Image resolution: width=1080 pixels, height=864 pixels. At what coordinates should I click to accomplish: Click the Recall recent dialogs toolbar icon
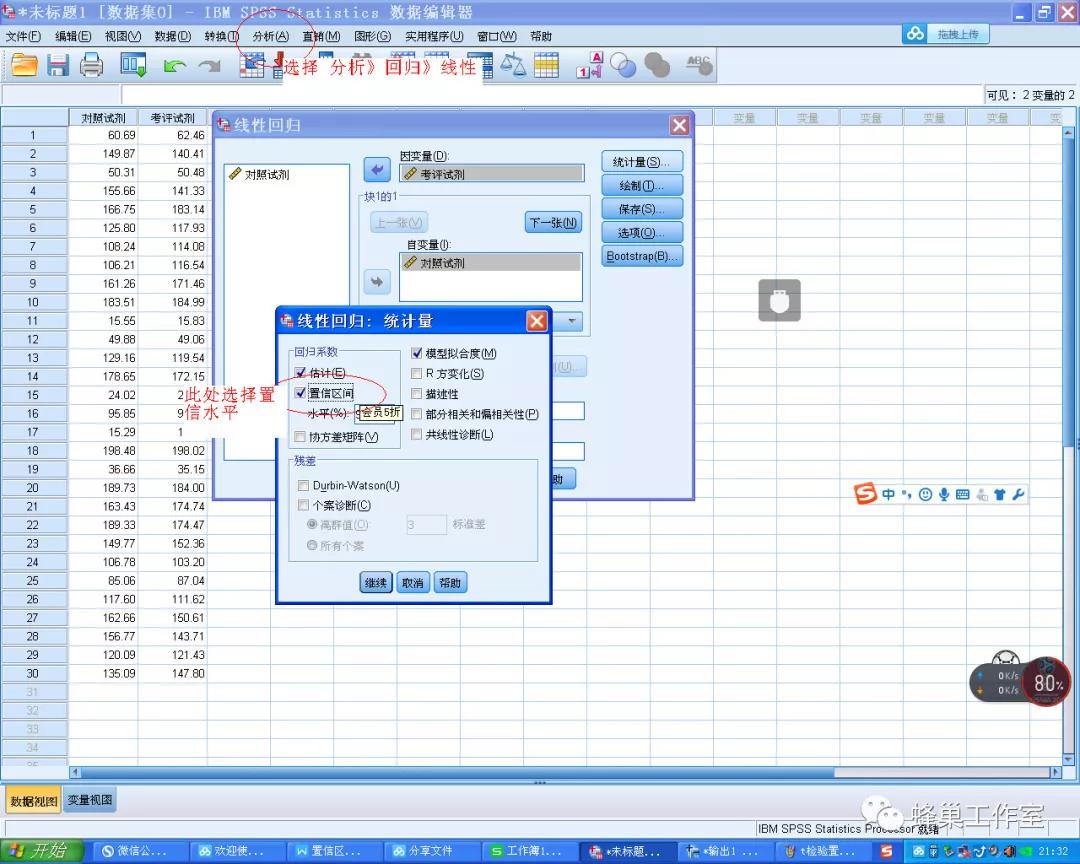pyautogui.click(x=133, y=66)
